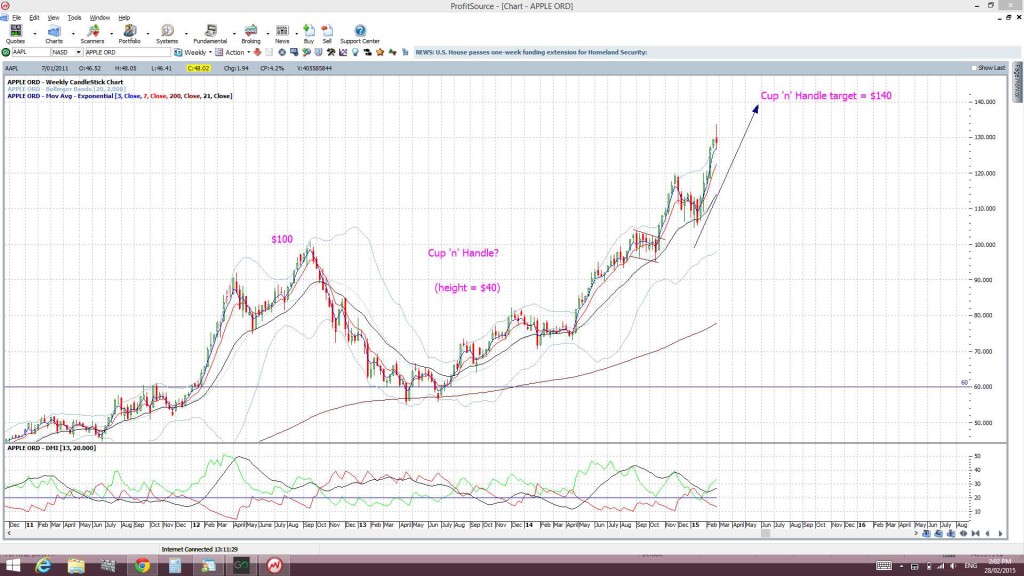Click the volume icon in system tray

point(953,566)
